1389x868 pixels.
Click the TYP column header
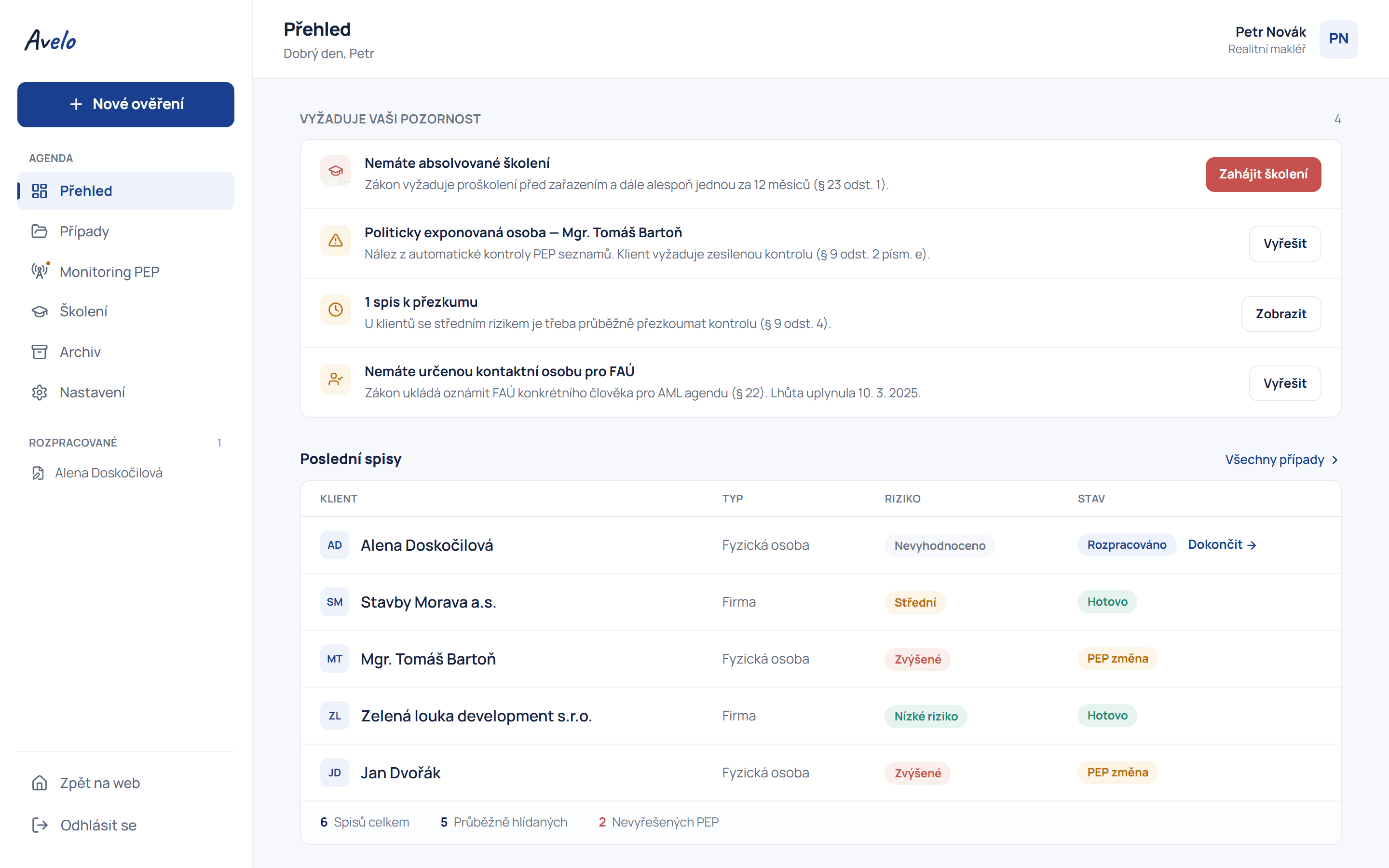(733, 499)
